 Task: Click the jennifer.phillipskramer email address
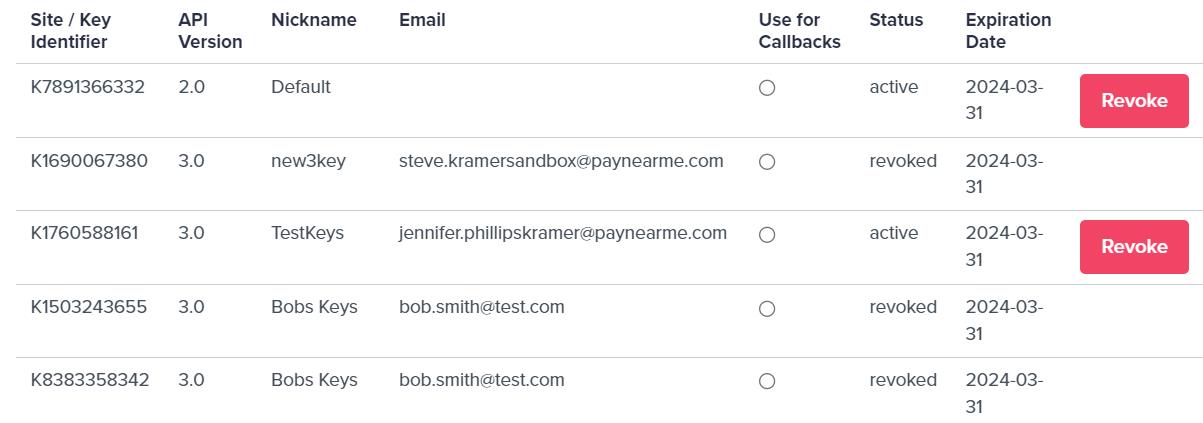(562, 233)
